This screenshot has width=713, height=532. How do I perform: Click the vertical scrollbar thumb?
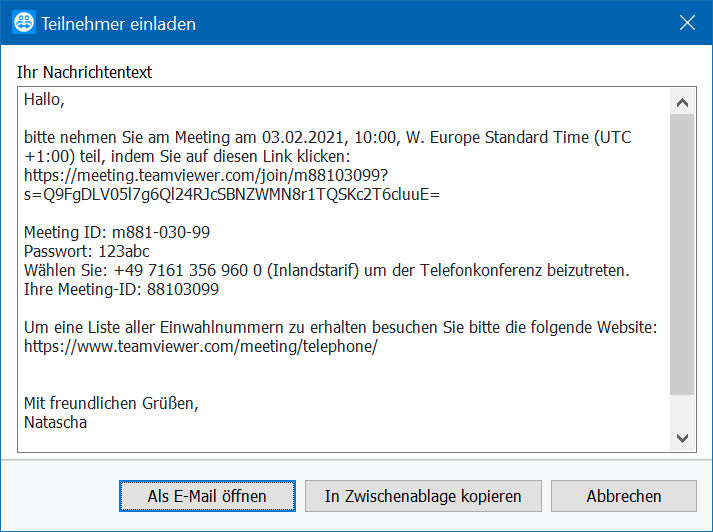coord(682,254)
